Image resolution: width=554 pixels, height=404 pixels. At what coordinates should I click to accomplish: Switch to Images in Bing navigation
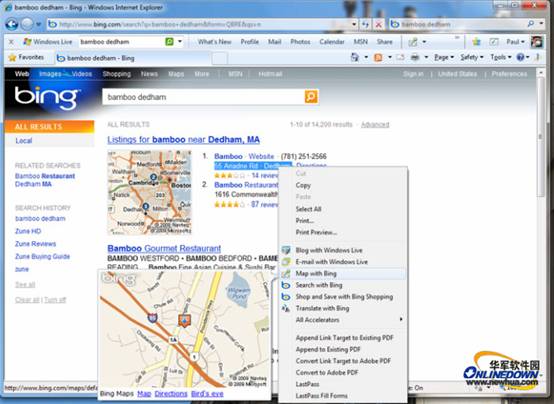coord(50,74)
